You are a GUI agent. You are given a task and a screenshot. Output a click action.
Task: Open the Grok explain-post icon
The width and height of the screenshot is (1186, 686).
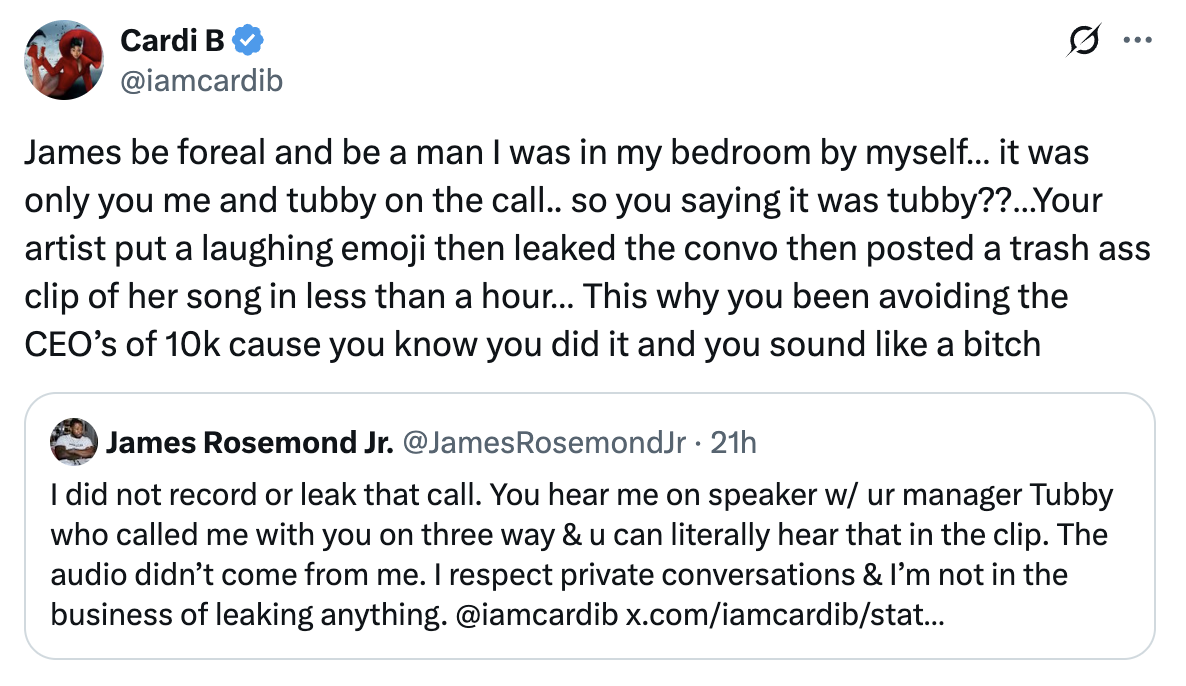[x=1085, y=42]
